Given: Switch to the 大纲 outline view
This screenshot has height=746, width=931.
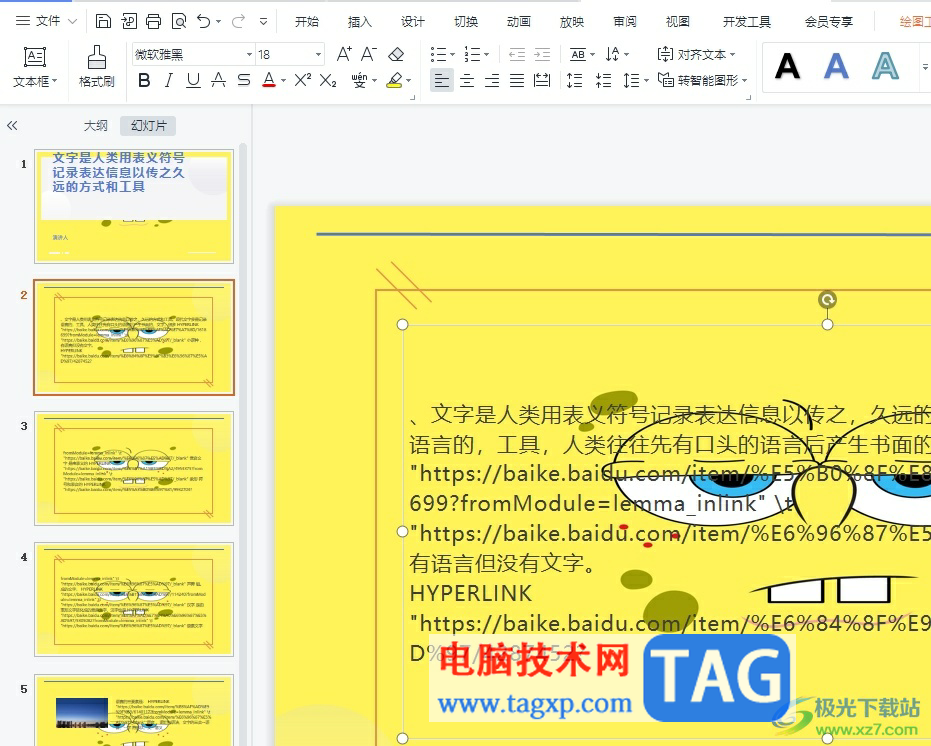Looking at the screenshot, I should pos(96,125).
